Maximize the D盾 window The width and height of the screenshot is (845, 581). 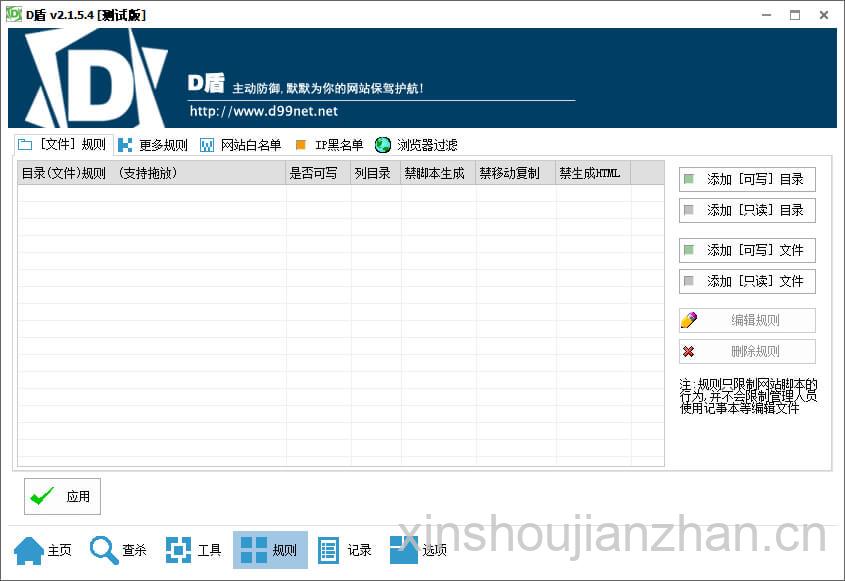point(795,15)
